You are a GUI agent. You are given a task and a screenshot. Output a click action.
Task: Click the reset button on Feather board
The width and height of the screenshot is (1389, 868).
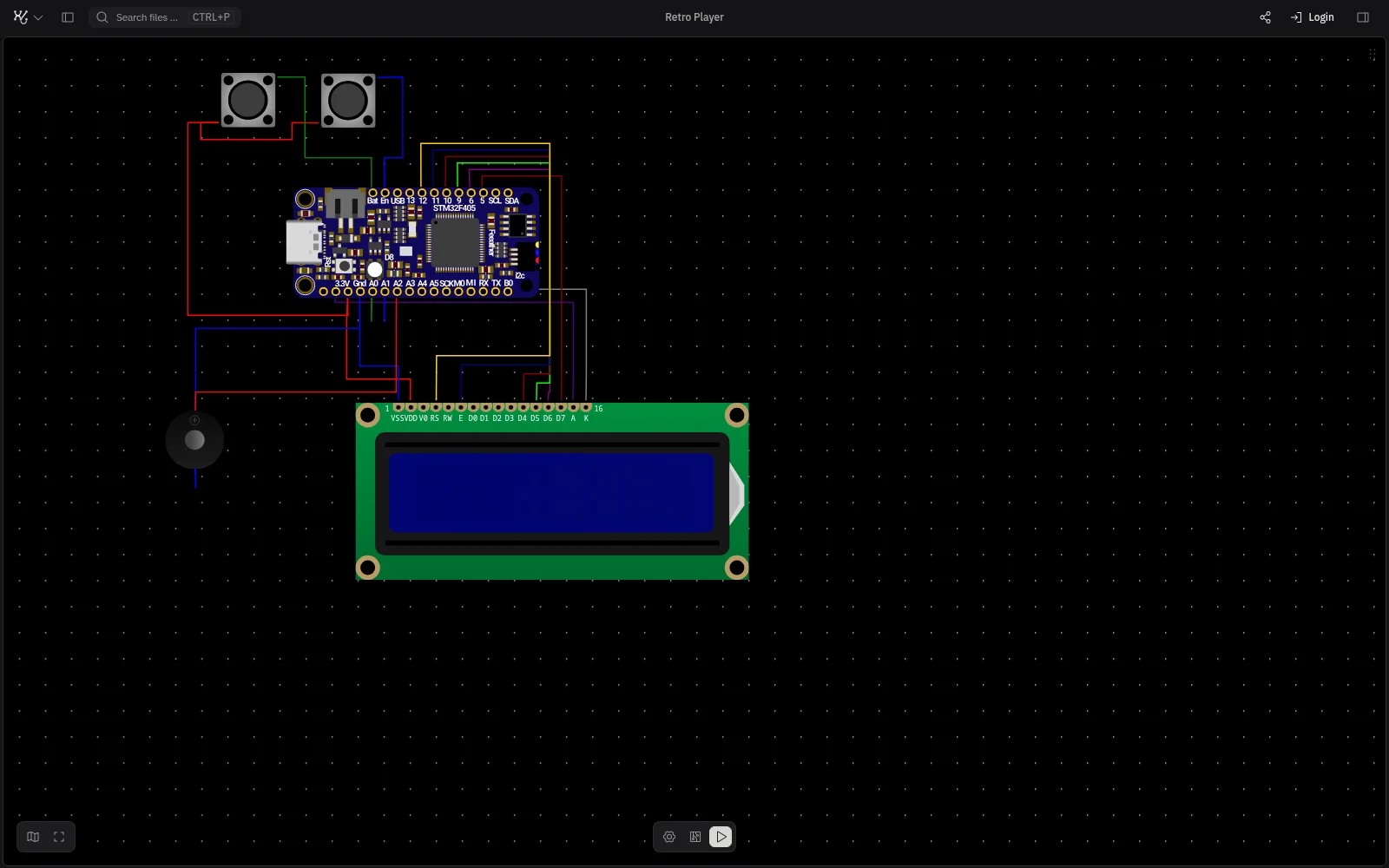pyautogui.click(x=345, y=266)
